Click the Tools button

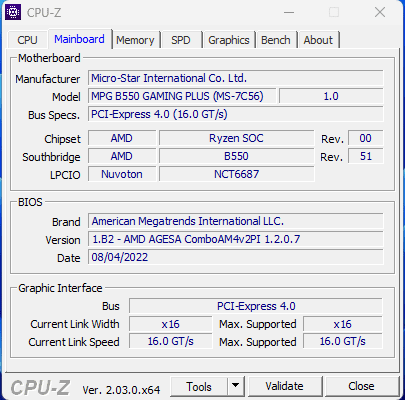pos(199,387)
